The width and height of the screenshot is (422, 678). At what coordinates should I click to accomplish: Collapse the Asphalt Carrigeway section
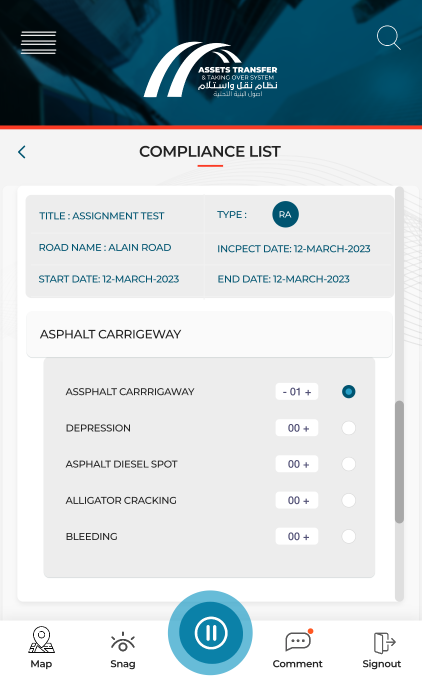(x=209, y=334)
